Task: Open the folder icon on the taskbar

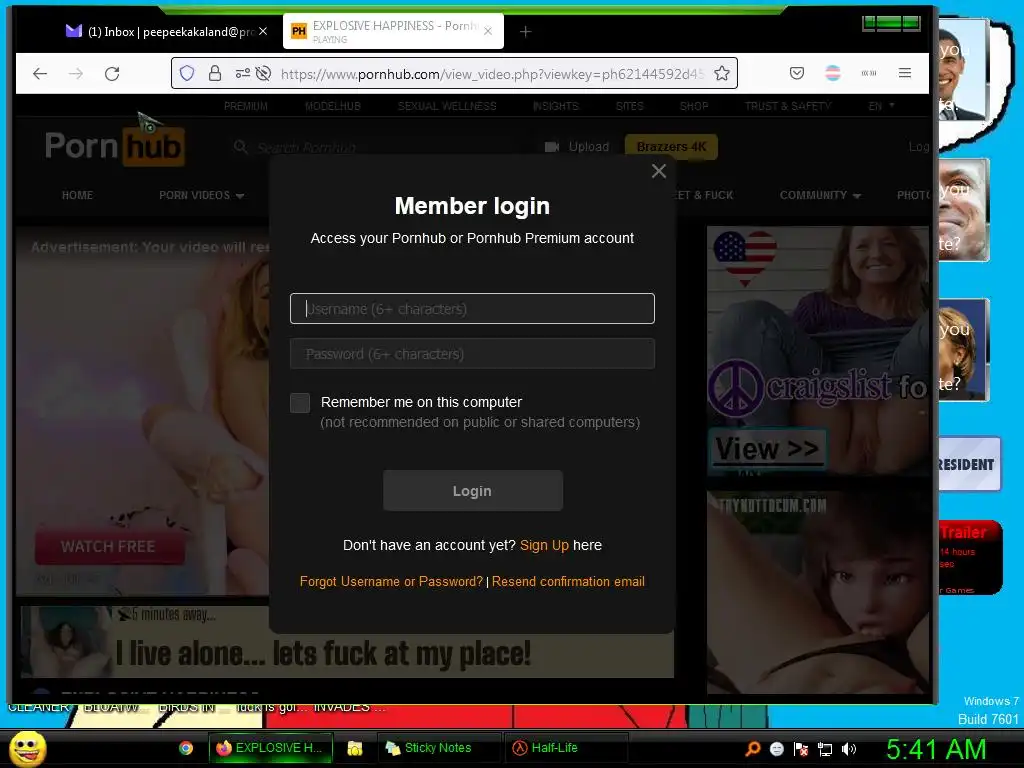Action: [355, 748]
